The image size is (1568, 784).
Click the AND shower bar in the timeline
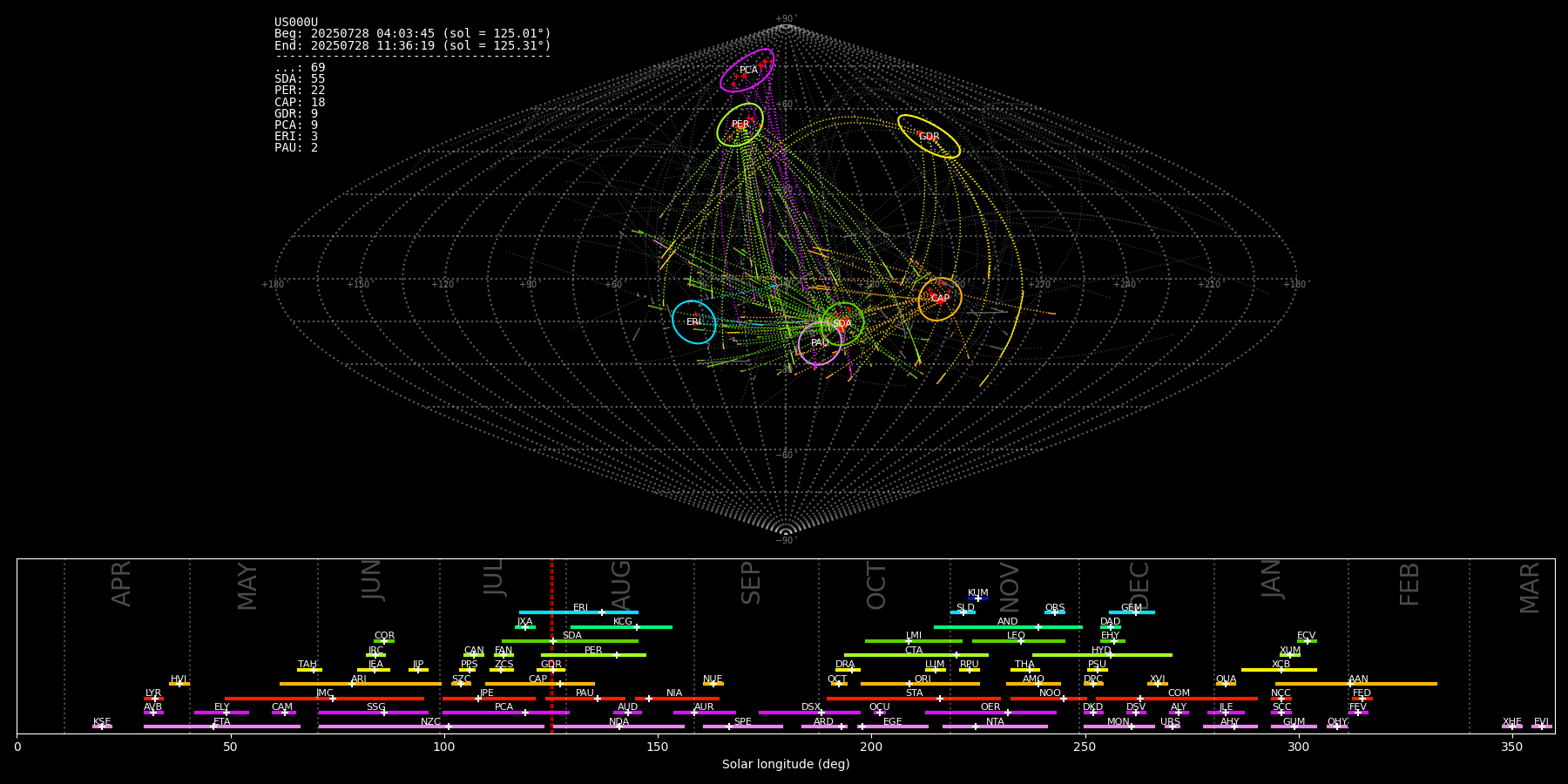(x=1008, y=627)
